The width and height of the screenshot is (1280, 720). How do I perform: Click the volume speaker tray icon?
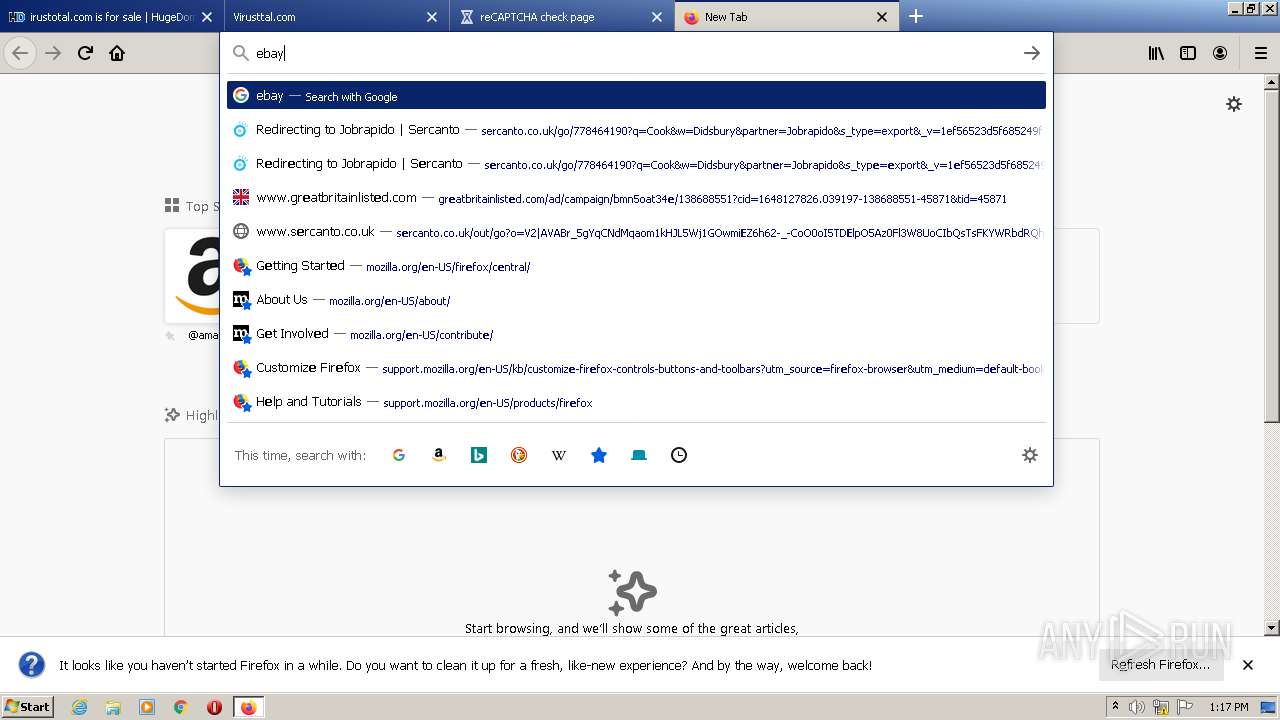(1136, 707)
